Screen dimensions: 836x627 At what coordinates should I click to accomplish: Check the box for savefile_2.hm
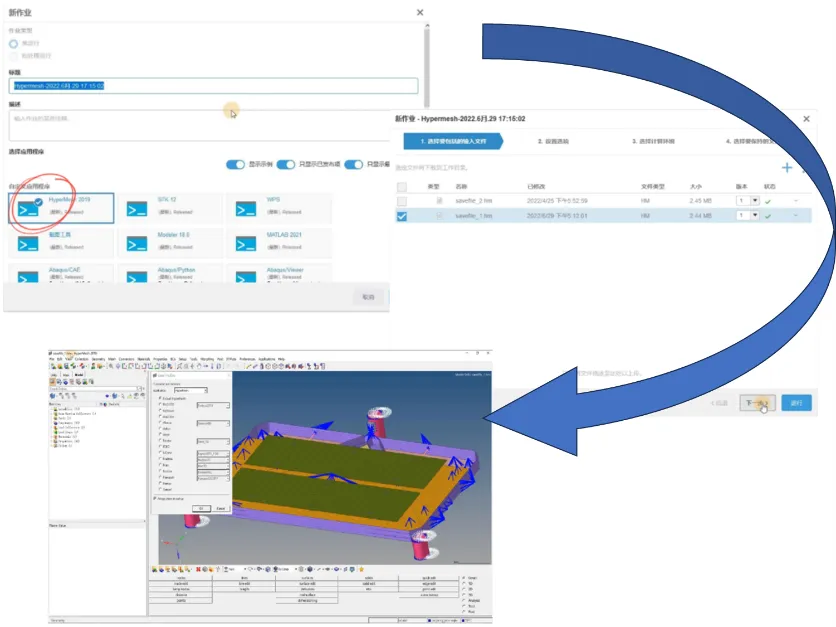402,201
